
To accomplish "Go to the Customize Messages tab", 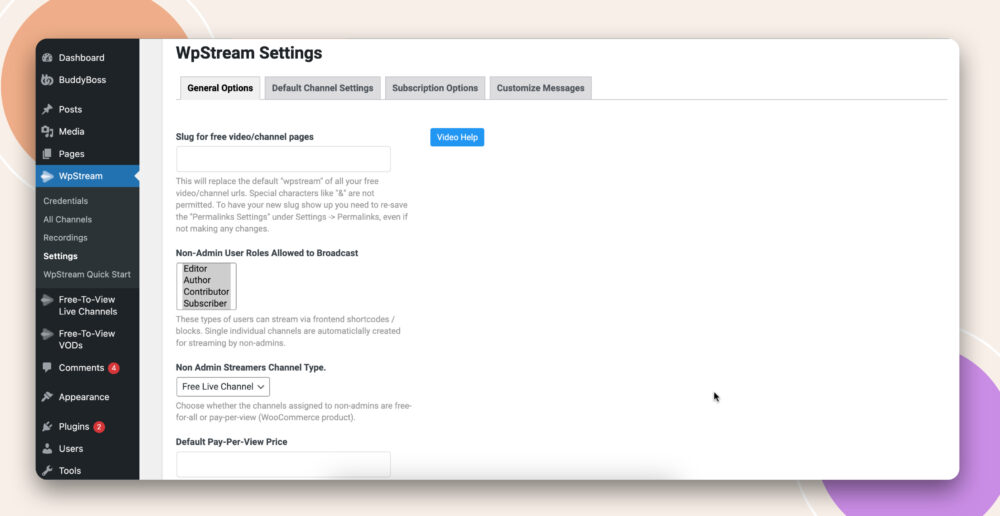I will click(540, 88).
